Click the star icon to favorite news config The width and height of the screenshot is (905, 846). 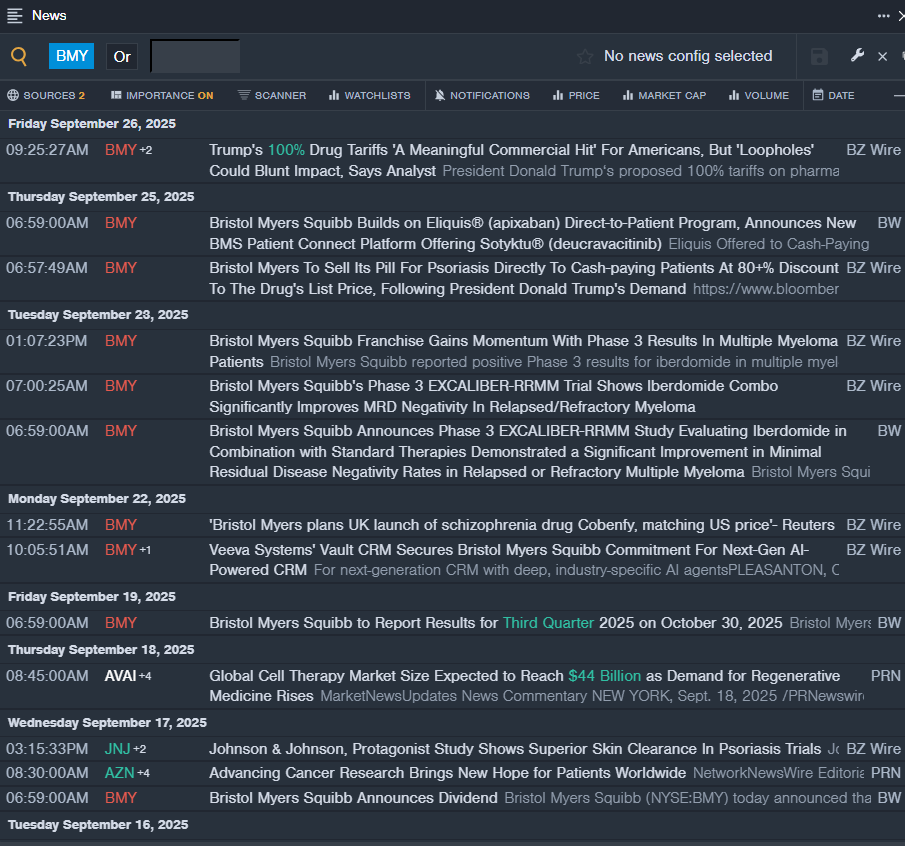coord(585,56)
